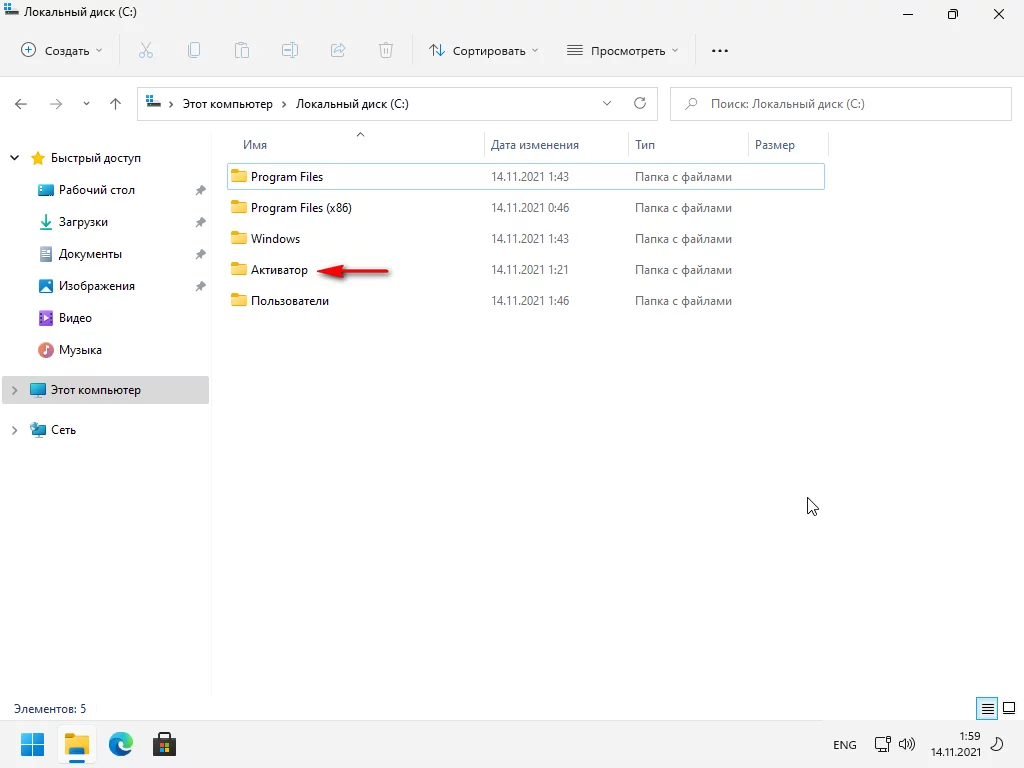Open the three-dots more options menu
Screen dimensions: 1024x768
click(720, 50)
